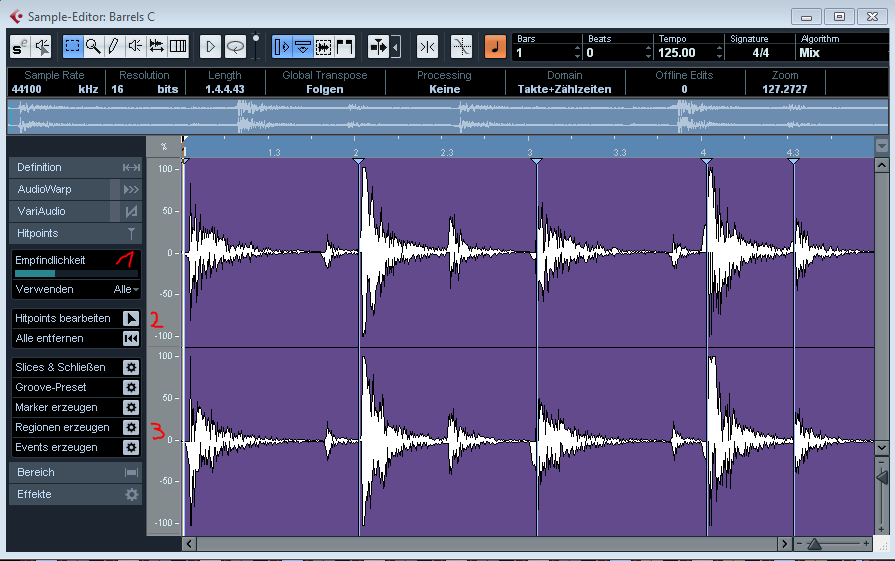Click vertical scrollbar up arrow
Viewport: 895px width, 561px height.
click(881, 166)
